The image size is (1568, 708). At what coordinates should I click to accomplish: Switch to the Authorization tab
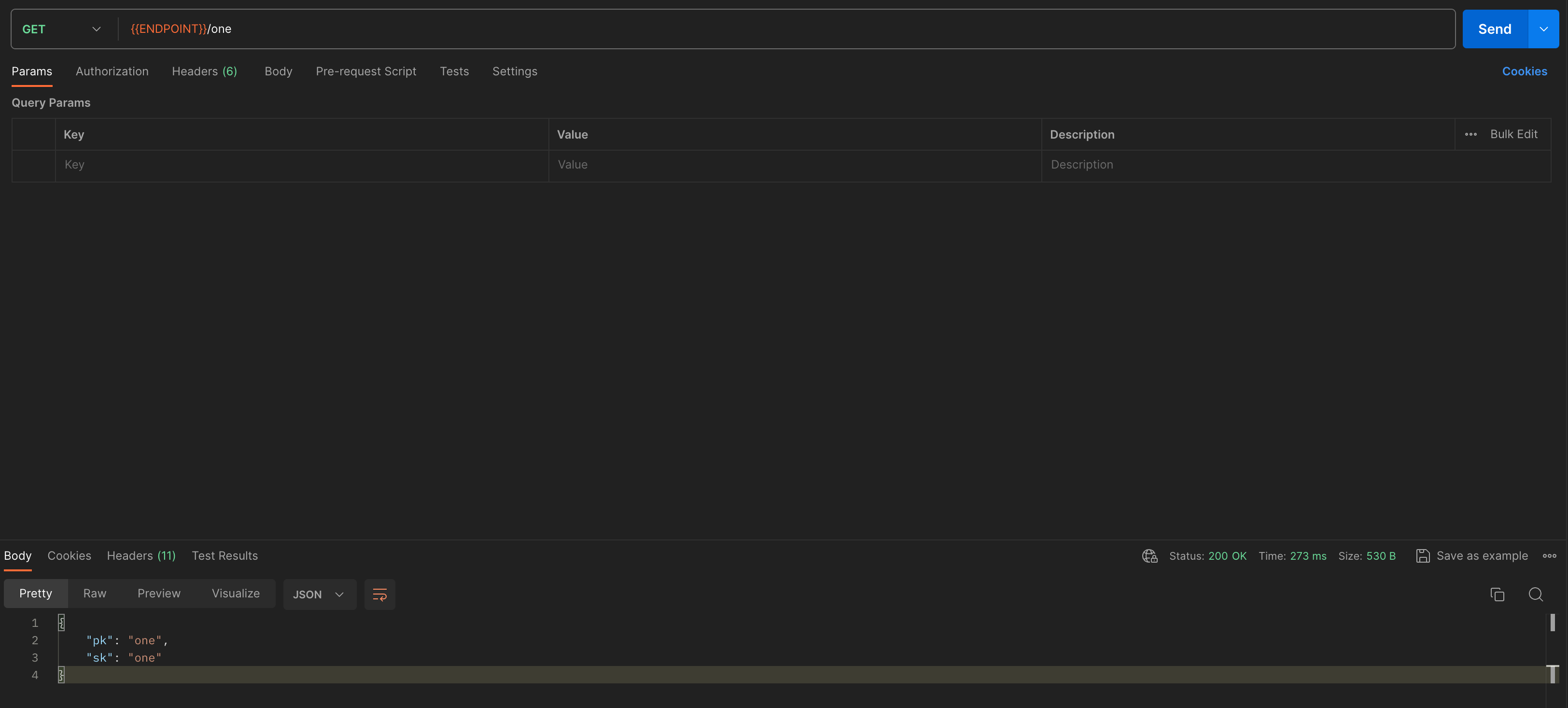click(x=112, y=71)
